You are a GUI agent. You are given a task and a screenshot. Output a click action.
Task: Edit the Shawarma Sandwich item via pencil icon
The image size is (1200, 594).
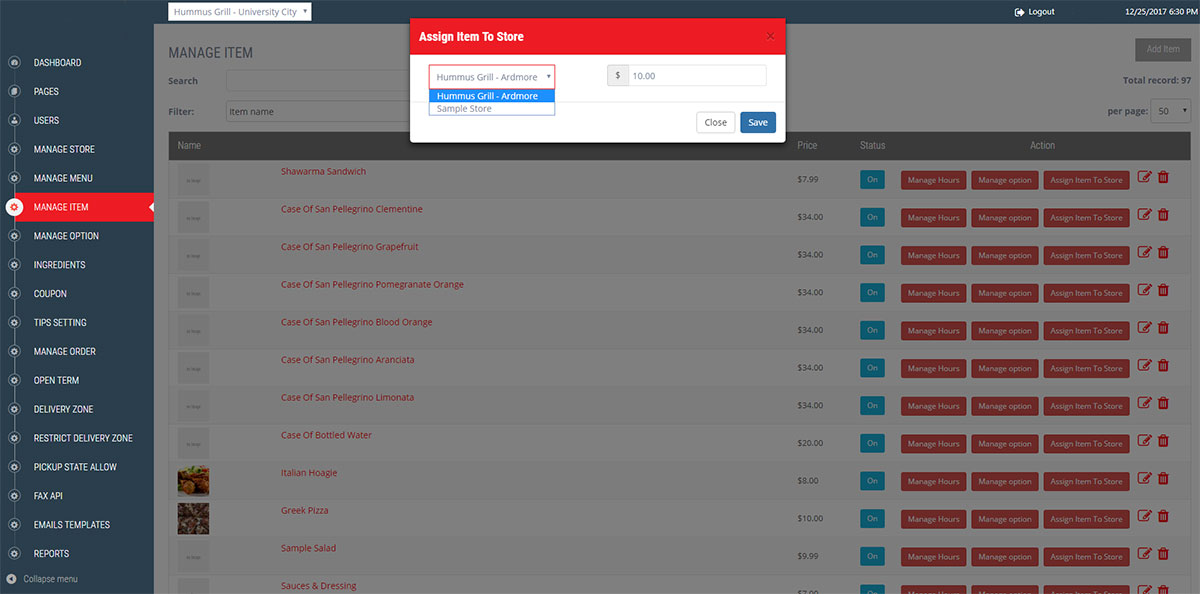1145,177
